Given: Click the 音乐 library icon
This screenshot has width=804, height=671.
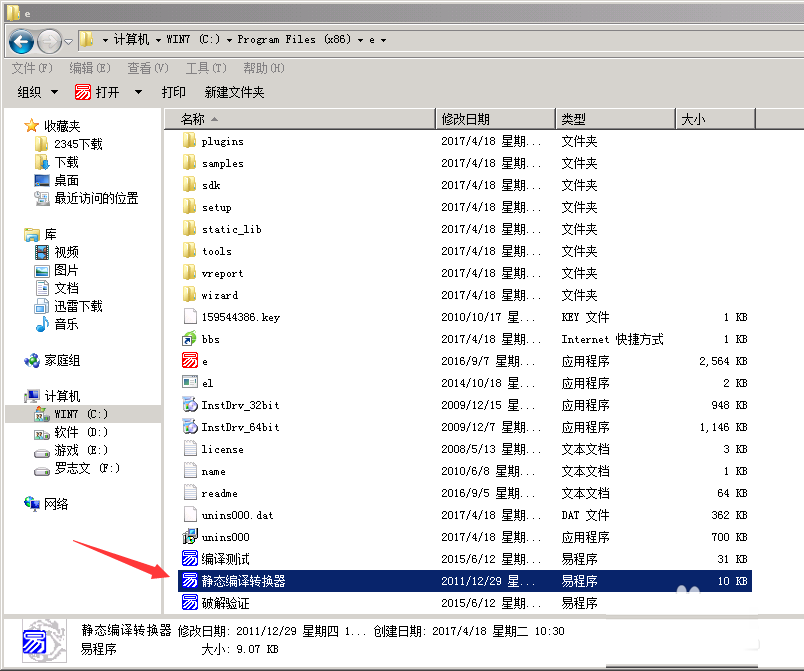Looking at the screenshot, I should 42,324.
